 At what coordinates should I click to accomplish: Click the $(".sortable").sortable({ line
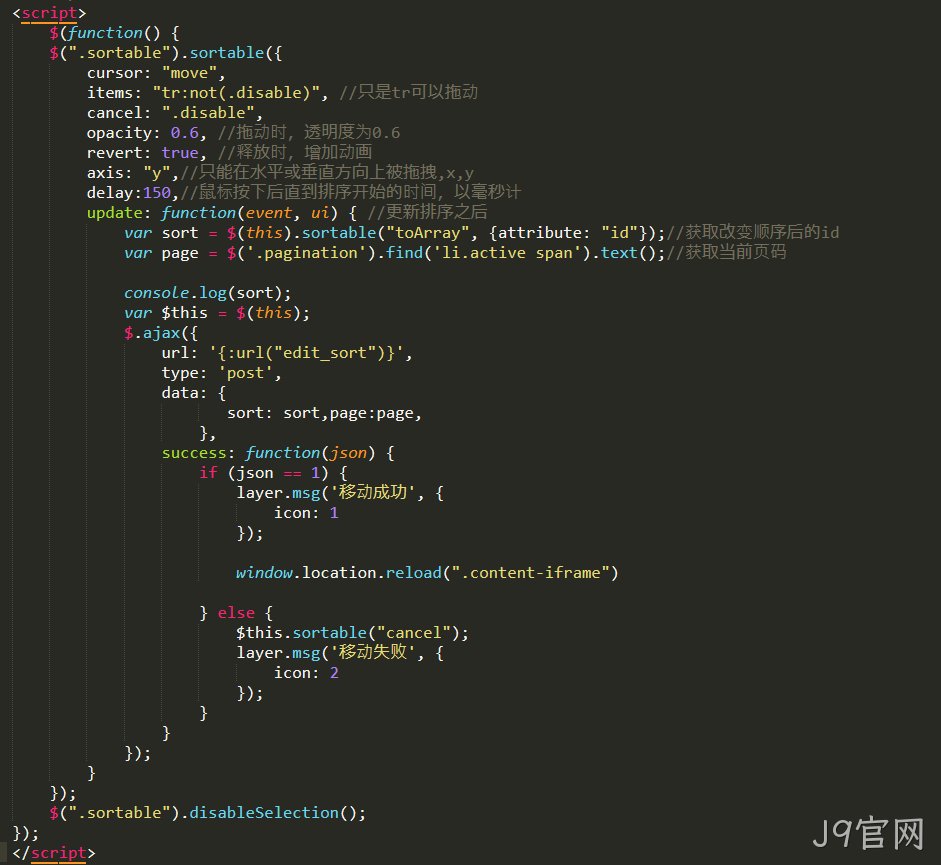[x=166, y=52]
